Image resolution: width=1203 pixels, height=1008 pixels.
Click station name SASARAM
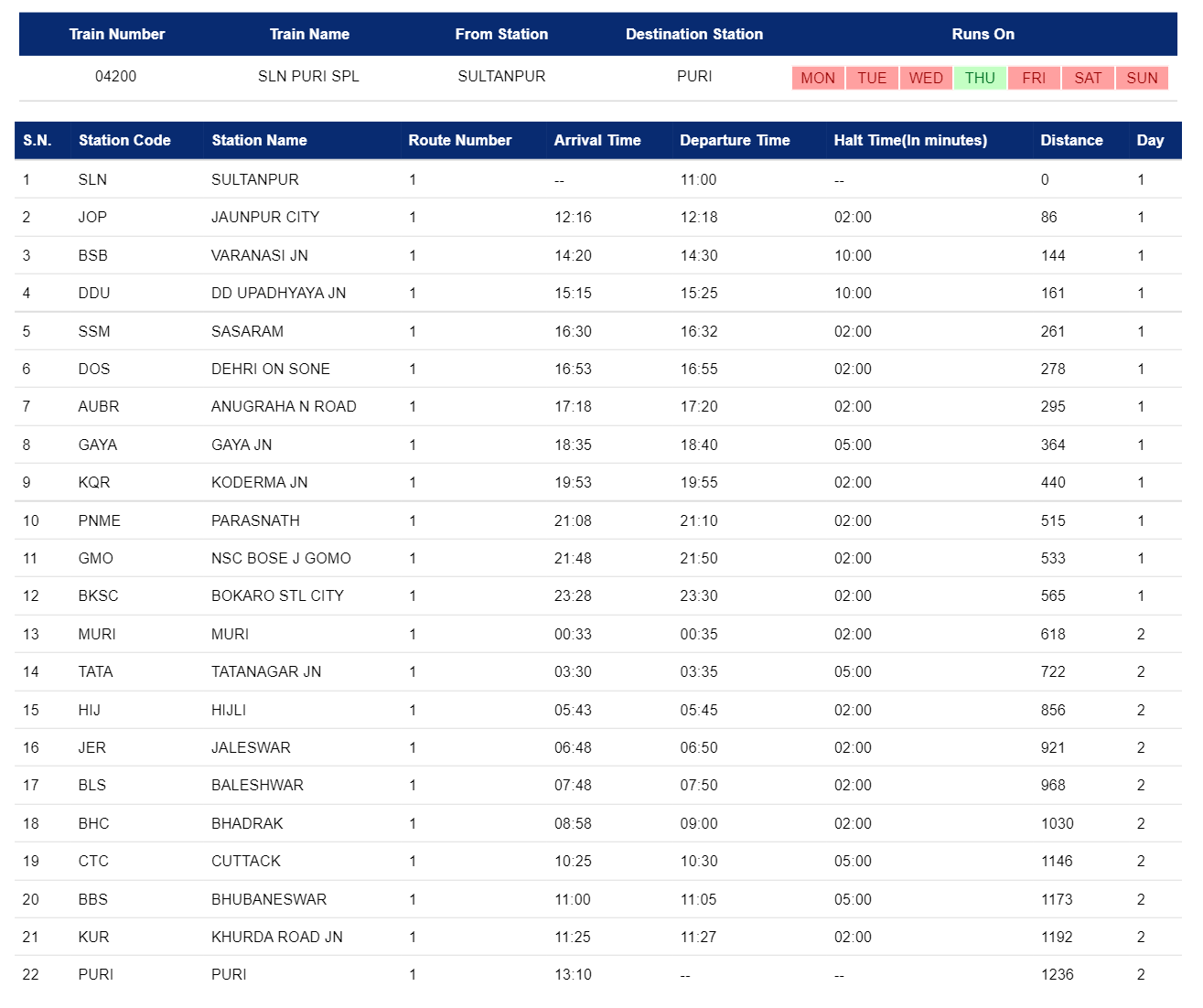247,331
